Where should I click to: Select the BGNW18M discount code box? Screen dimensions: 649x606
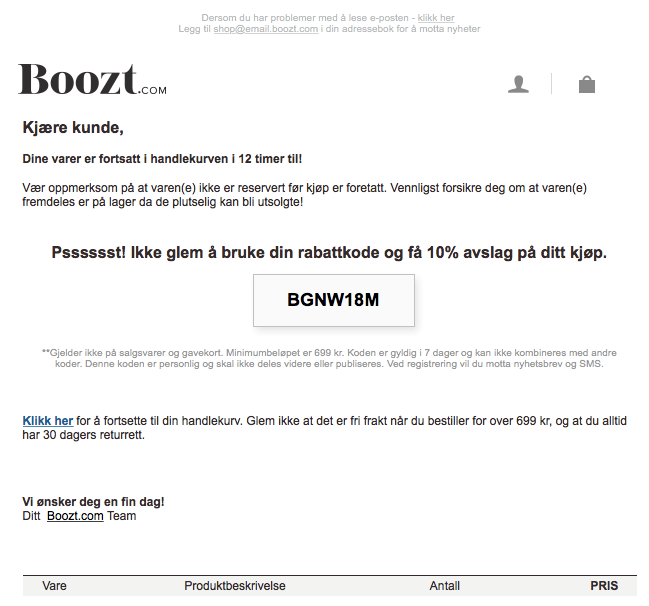tap(334, 300)
